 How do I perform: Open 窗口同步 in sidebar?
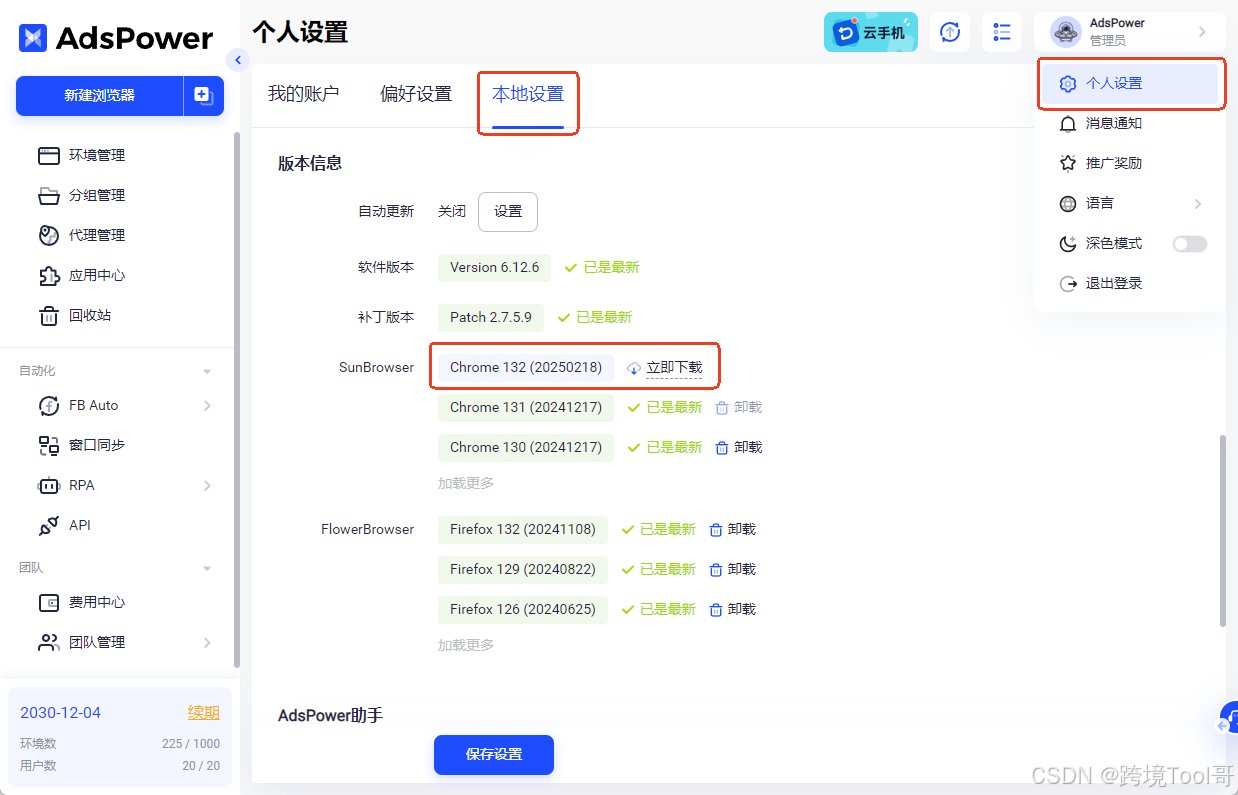(97, 445)
